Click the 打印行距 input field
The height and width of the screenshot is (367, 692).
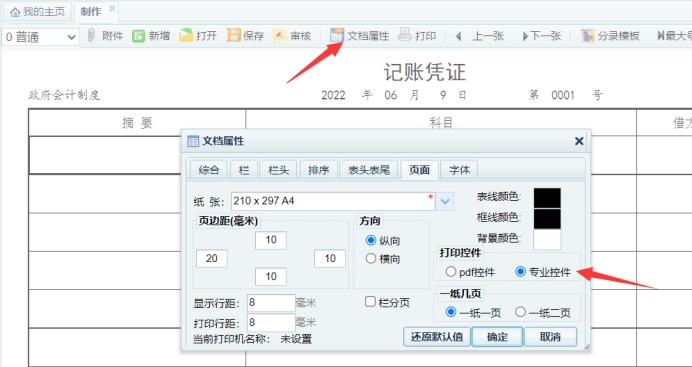tap(271, 322)
